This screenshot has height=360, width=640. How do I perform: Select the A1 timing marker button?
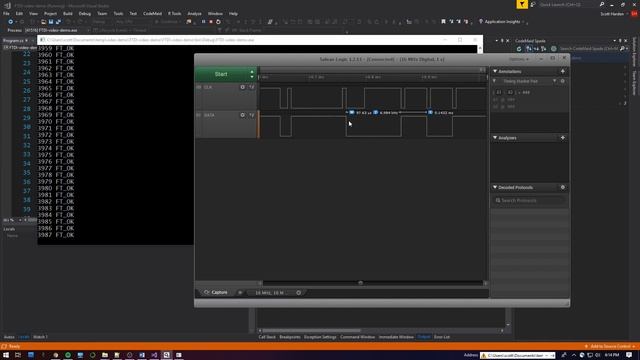(x=498, y=92)
